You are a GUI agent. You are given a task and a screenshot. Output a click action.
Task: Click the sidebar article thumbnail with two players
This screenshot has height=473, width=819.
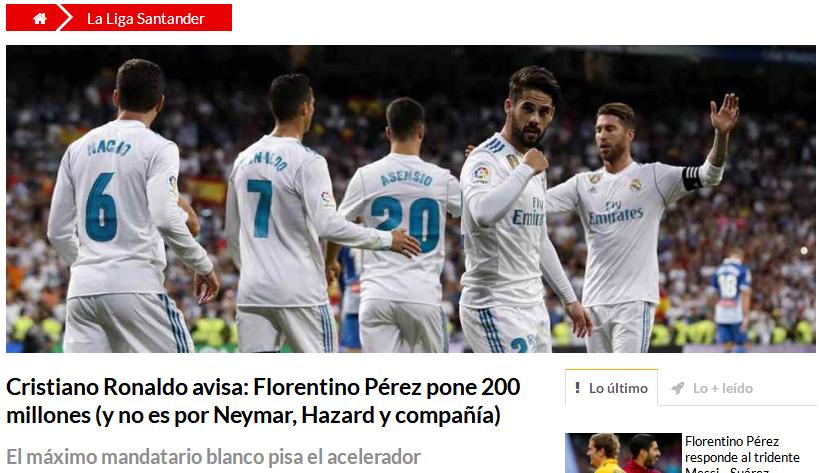[x=623, y=453]
